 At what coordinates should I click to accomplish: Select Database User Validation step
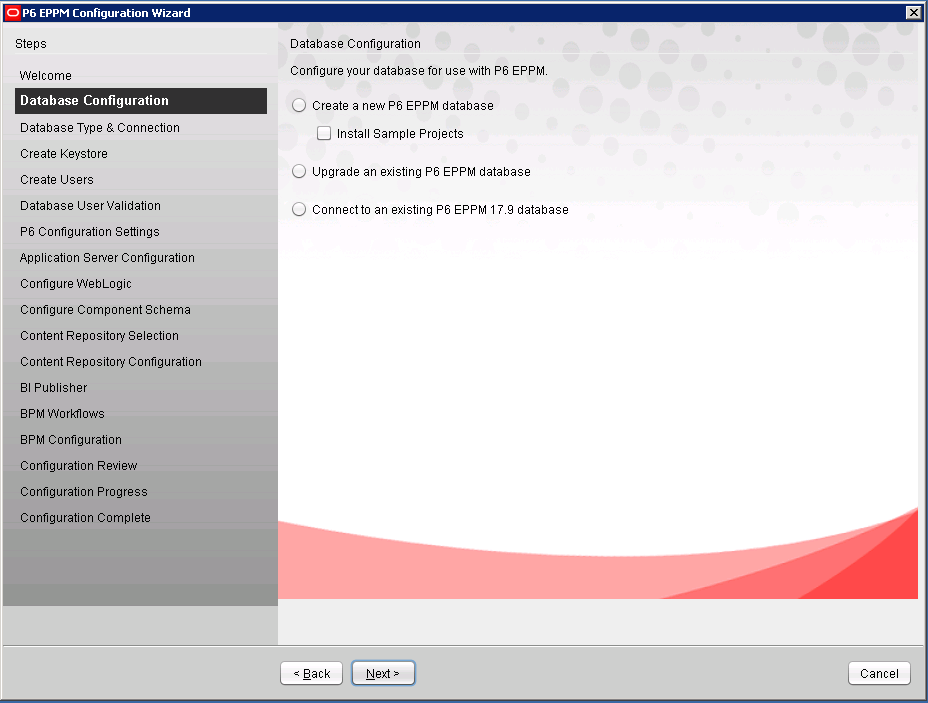coord(90,206)
